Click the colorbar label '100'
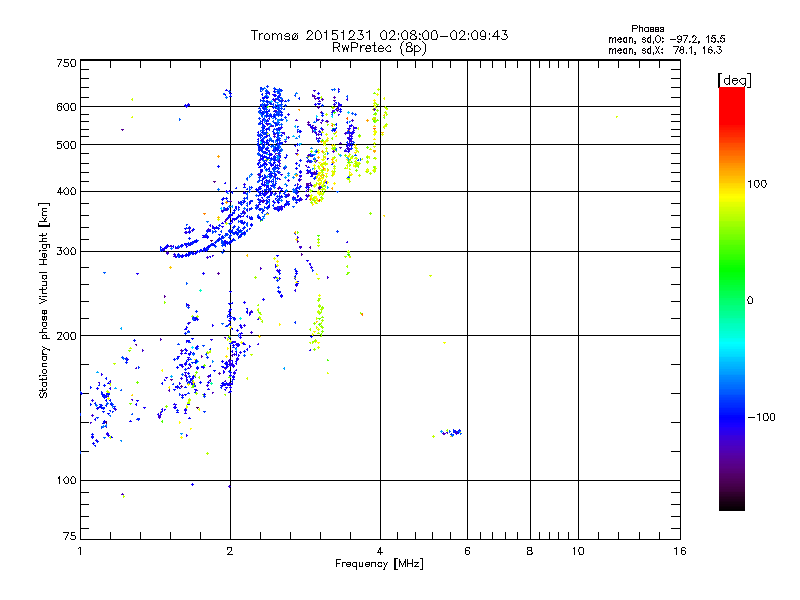This screenshot has height=600, width=800. (x=757, y=184)
